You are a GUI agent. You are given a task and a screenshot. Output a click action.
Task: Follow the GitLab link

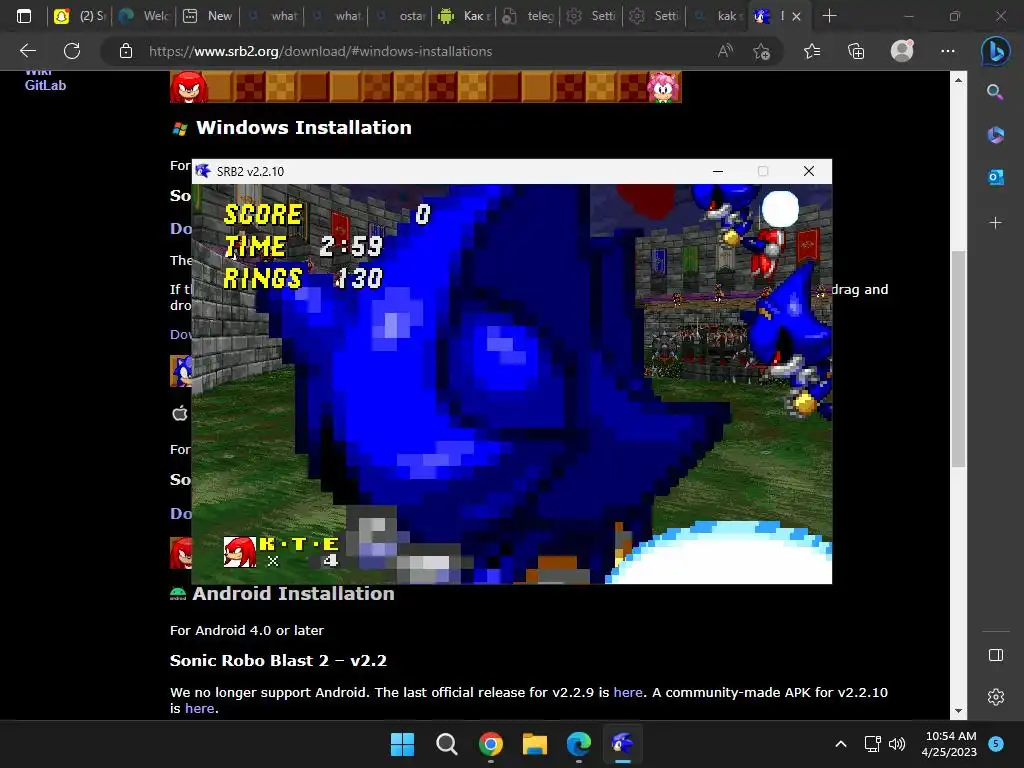(x=45, y=86)
